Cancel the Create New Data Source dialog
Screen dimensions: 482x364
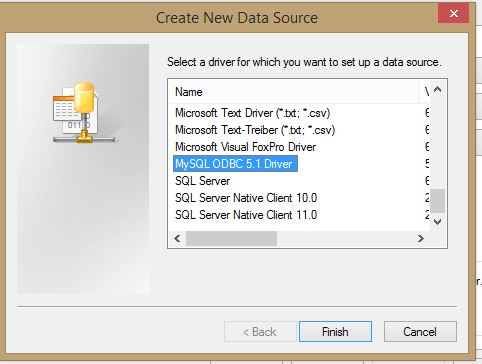pyautogui.click(x=420, y=332)
